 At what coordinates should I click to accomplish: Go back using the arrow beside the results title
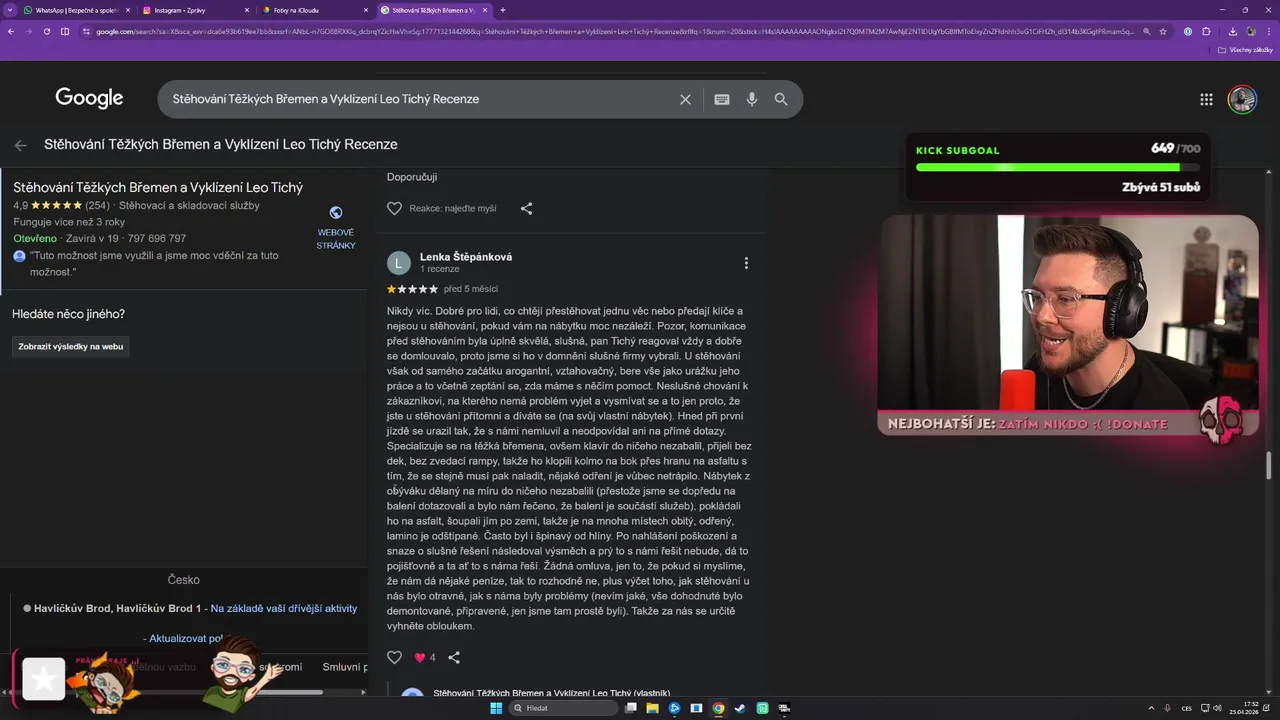(20, 145)
